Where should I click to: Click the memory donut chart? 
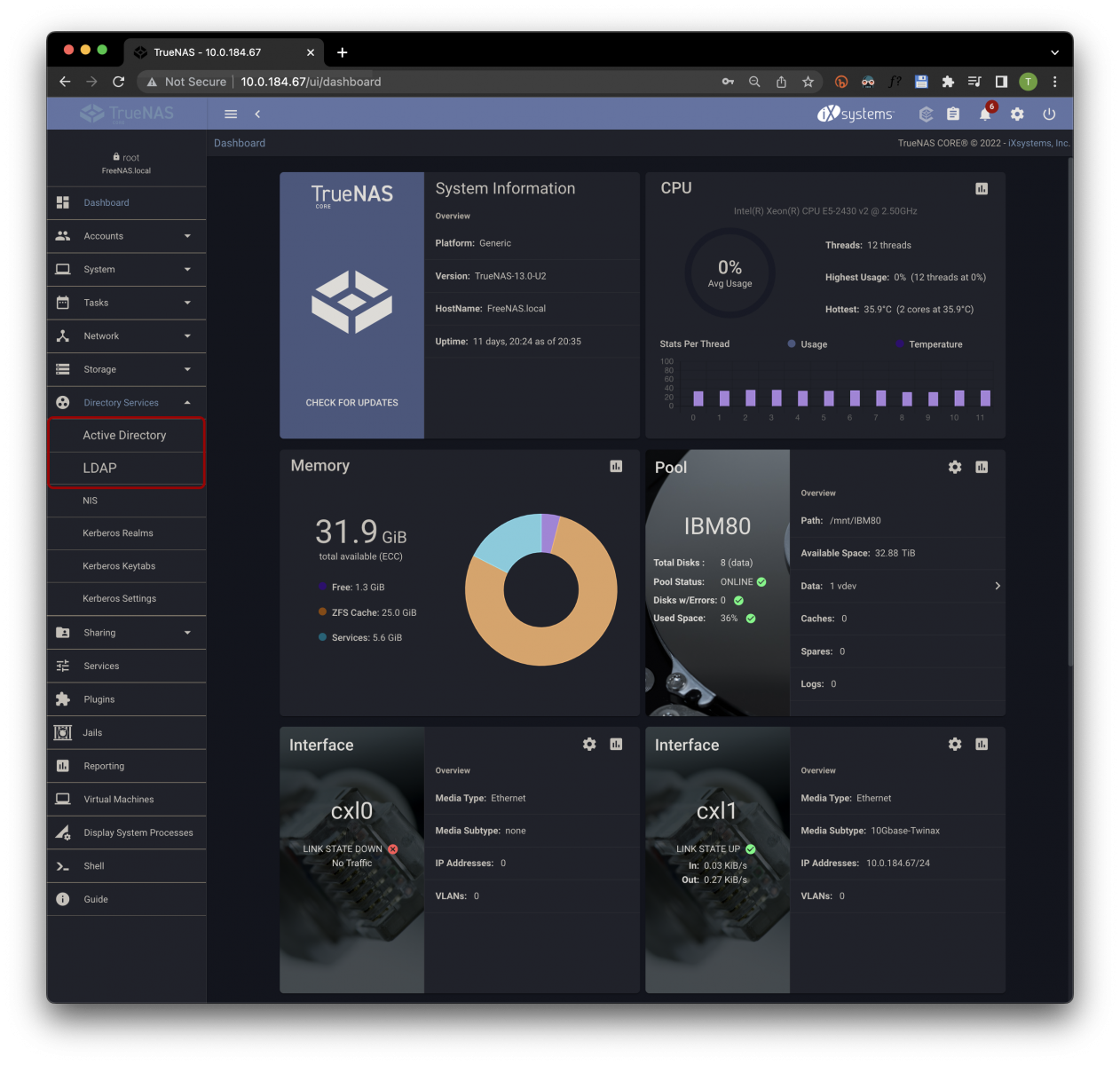541,589
